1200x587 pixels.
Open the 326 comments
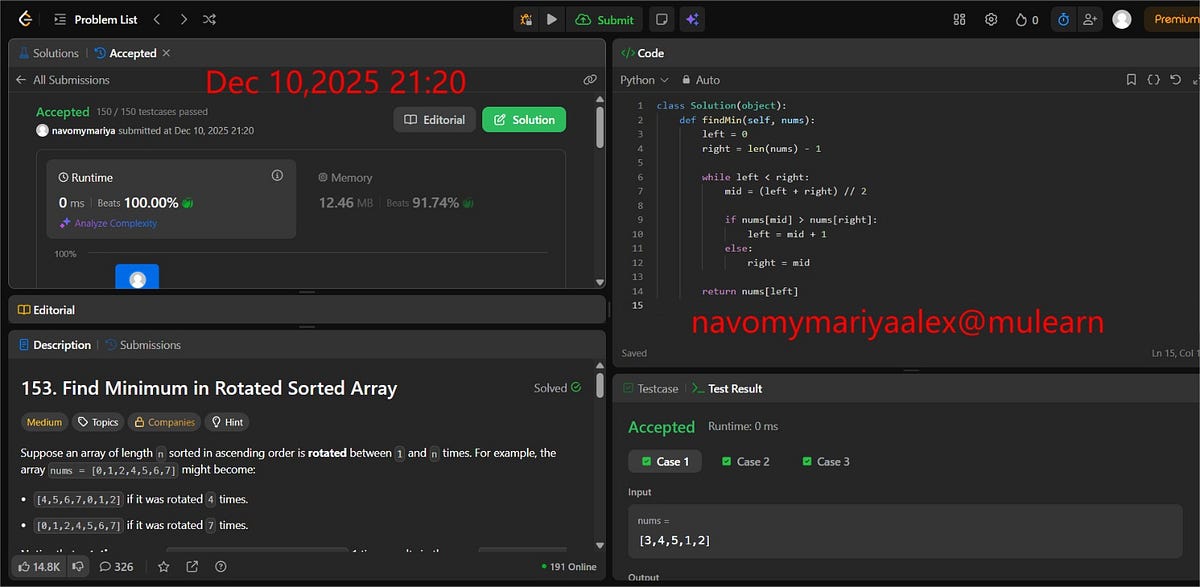[116, 566]
